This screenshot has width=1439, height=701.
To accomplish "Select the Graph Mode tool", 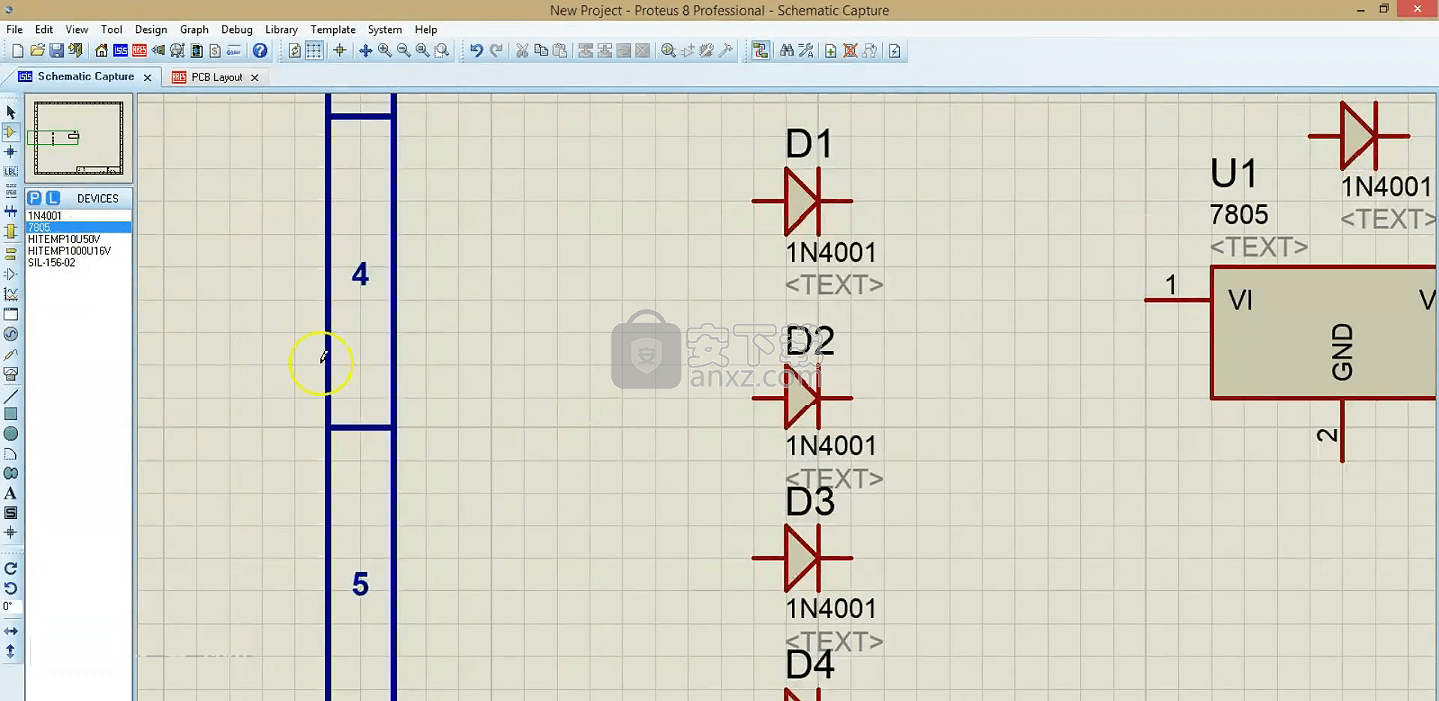I will 11,294.
